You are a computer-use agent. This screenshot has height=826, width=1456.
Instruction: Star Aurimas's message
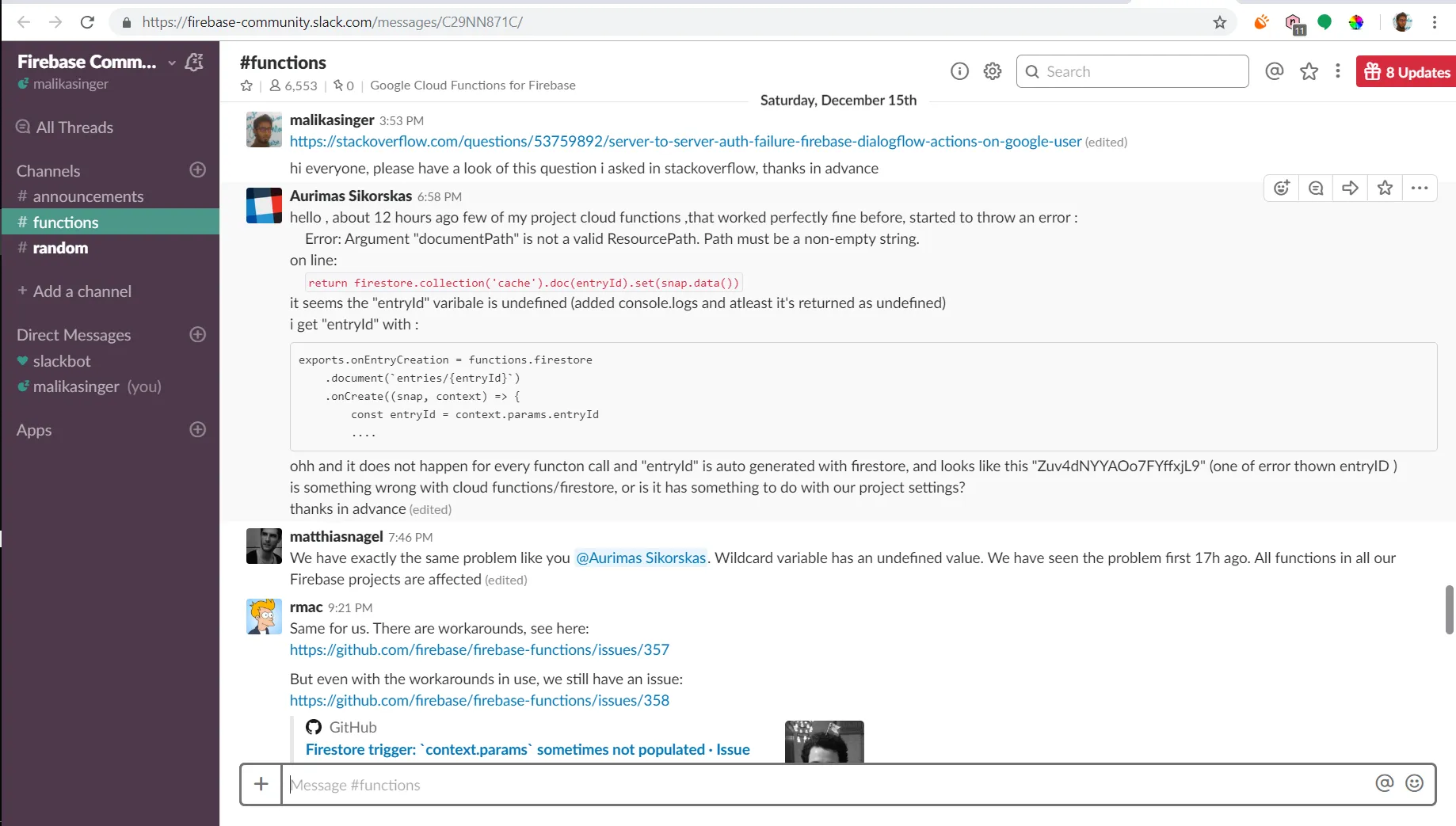tap(1385, 188)
